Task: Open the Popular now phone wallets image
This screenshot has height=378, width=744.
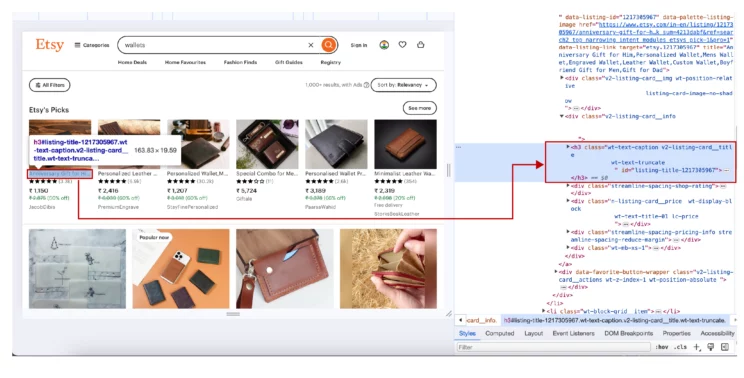Action: pyautogui.click(x=181, y=269)
